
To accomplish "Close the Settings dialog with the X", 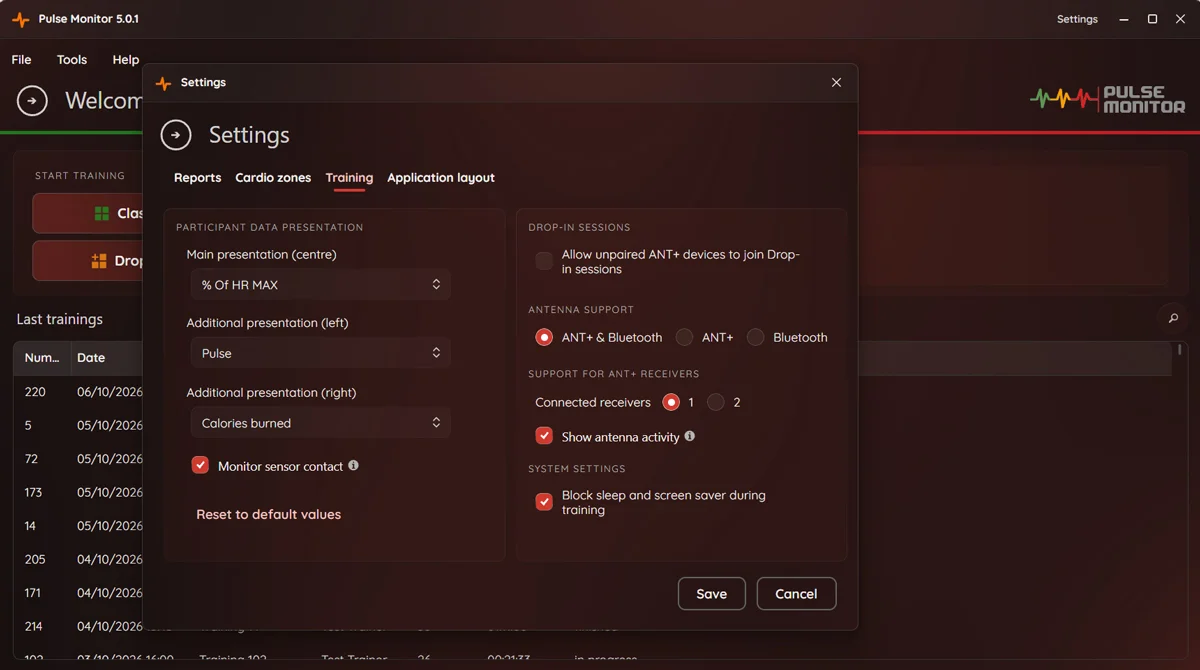I will [836, 83].
